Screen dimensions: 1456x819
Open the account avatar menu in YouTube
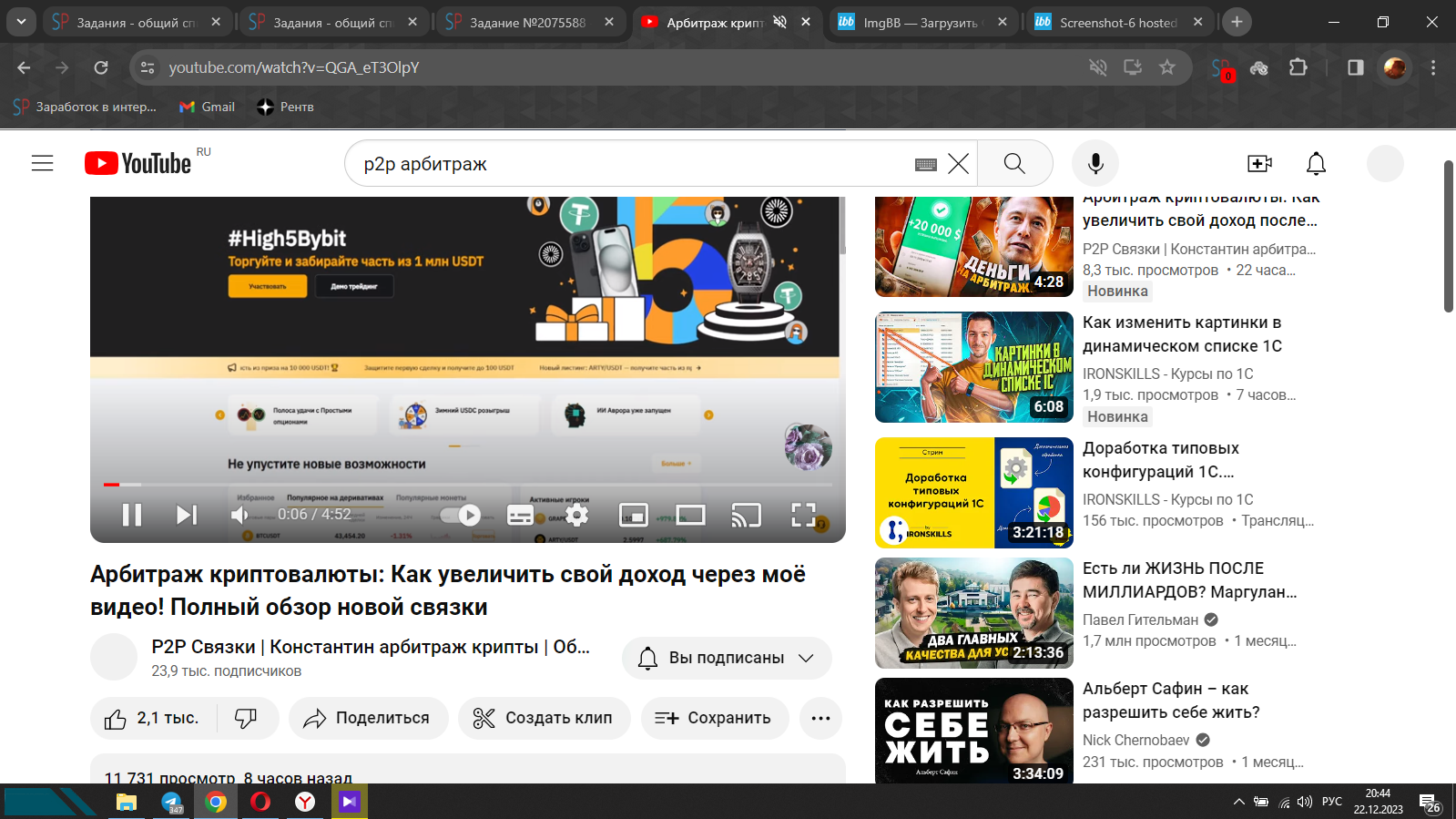1385,163
